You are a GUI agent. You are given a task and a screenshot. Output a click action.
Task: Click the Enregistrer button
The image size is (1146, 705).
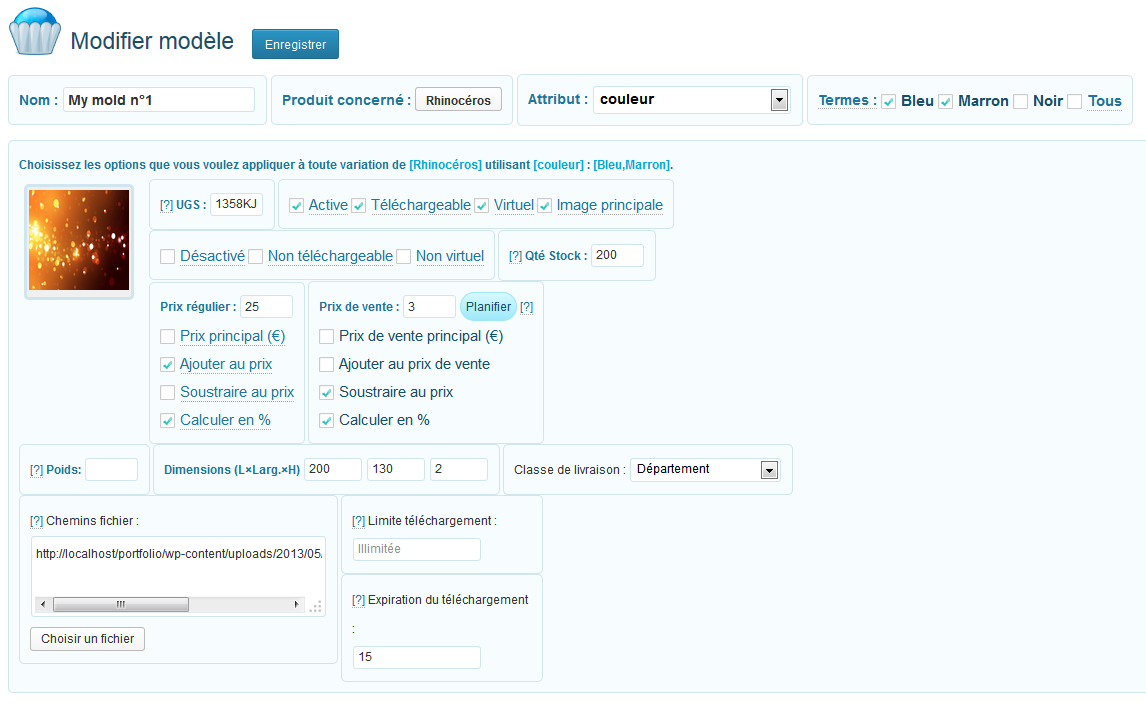[295, 45]
